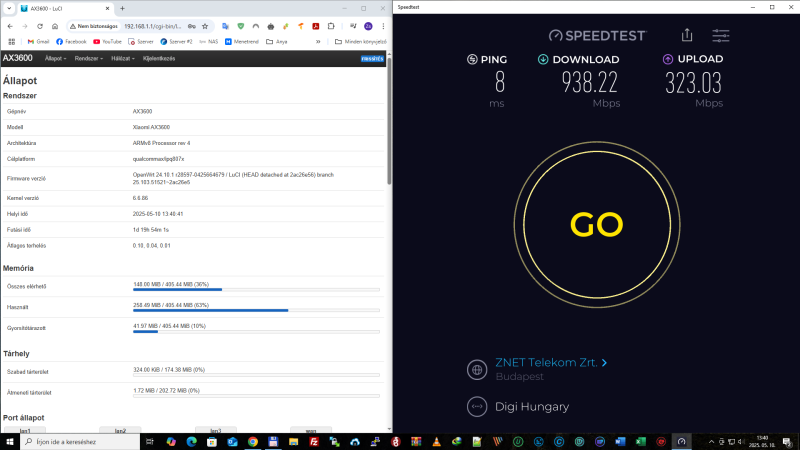Screen dimensions: 800x450
Task: Go forward in Chrome
Action: tap(24, 27)
